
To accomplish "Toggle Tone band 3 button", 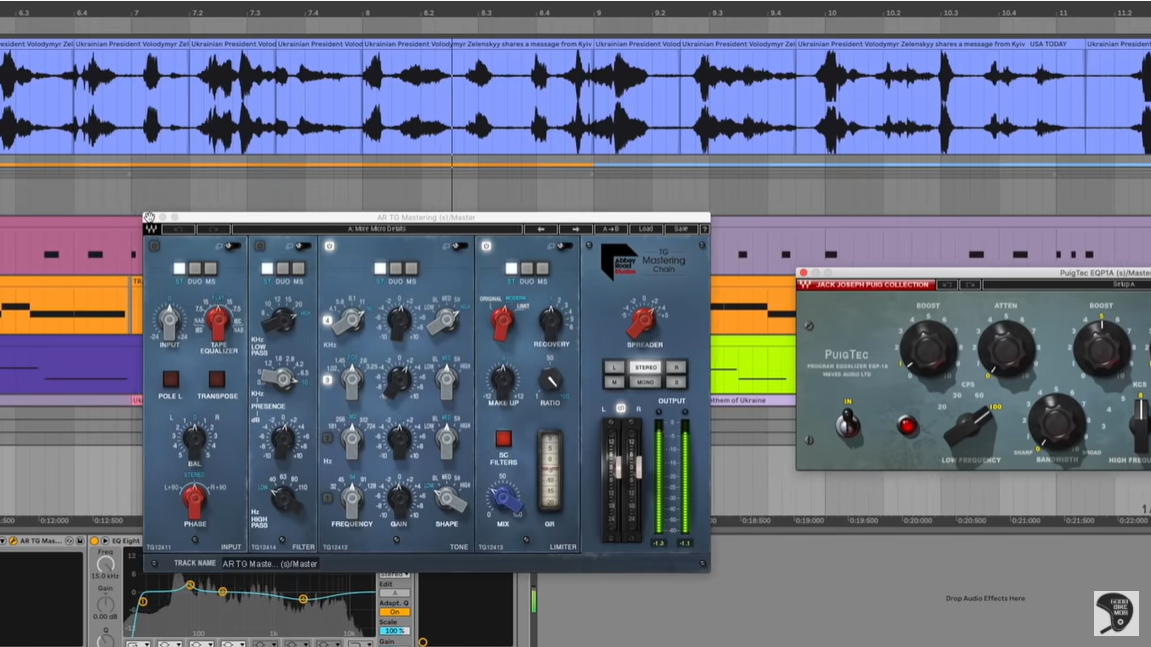I will (327, 380).
